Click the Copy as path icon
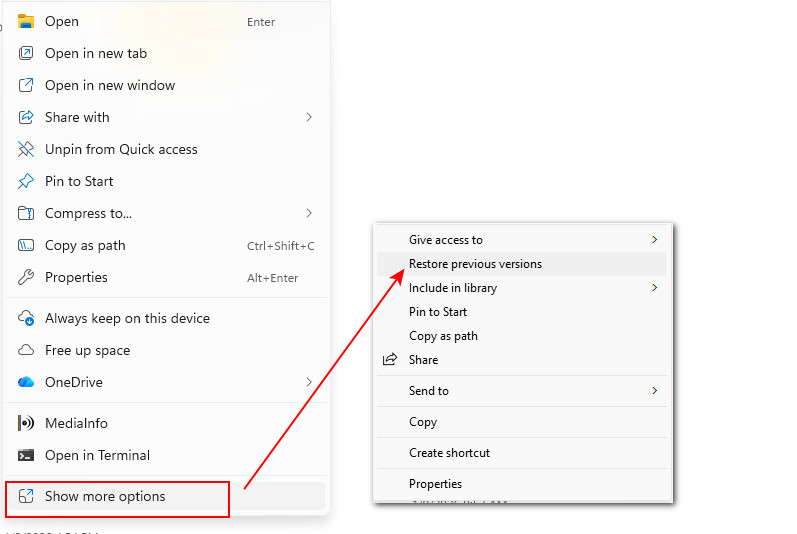 coord(26,245)
